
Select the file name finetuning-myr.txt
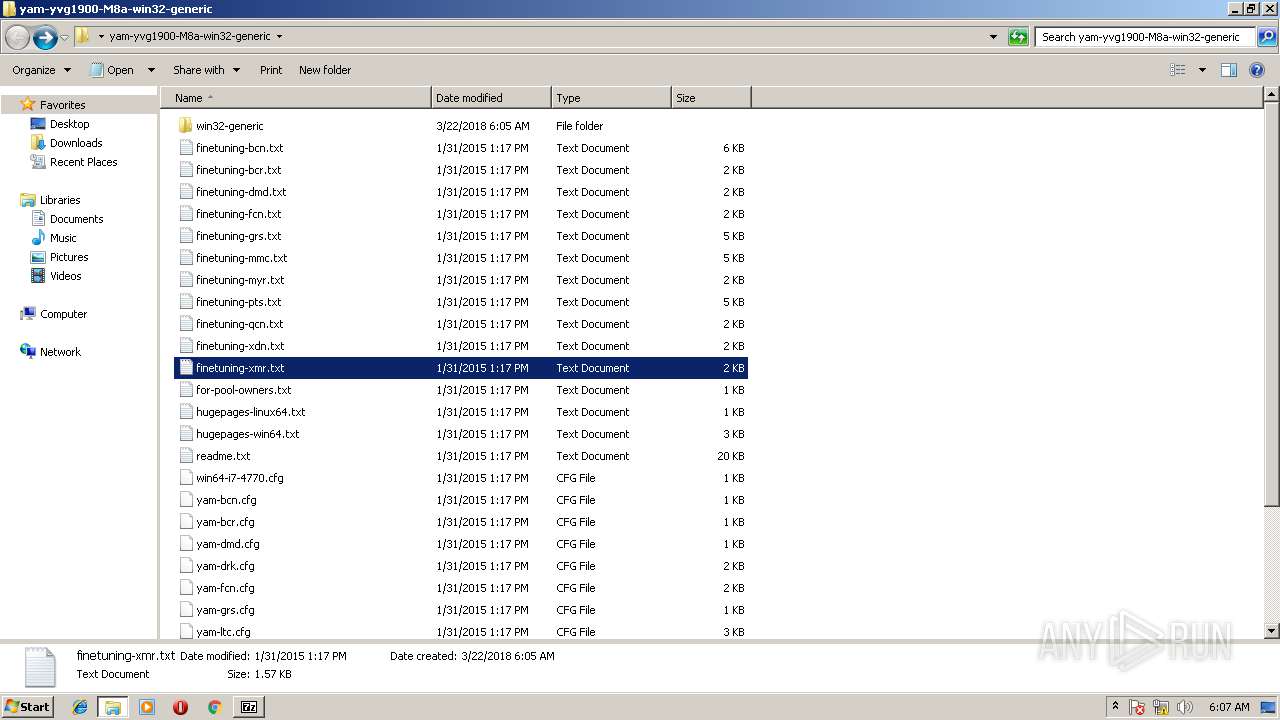coord(240,280)
